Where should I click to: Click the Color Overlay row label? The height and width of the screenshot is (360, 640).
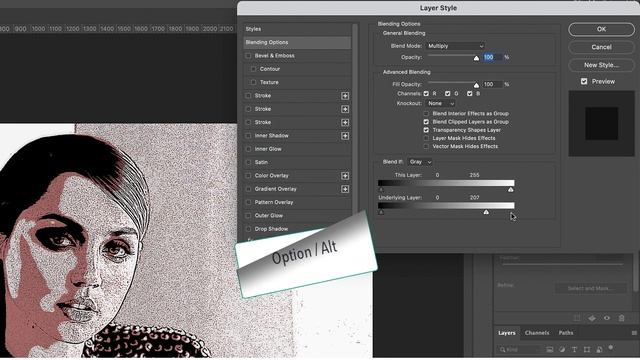[x=271, y=176]
